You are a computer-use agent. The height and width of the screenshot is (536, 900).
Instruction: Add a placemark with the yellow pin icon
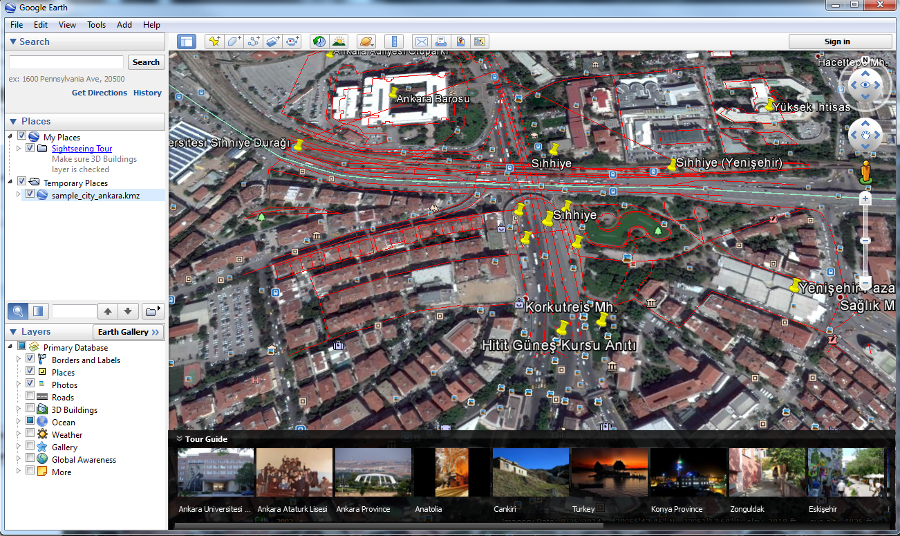point(214,41)
